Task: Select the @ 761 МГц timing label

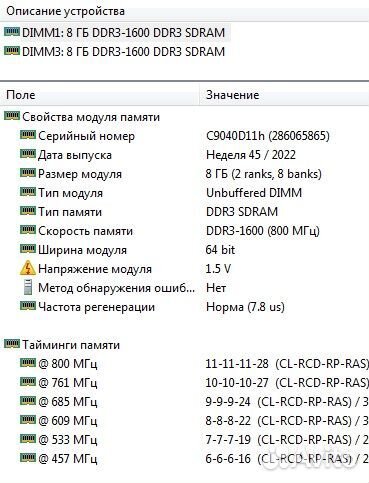Action: [68, 383]
